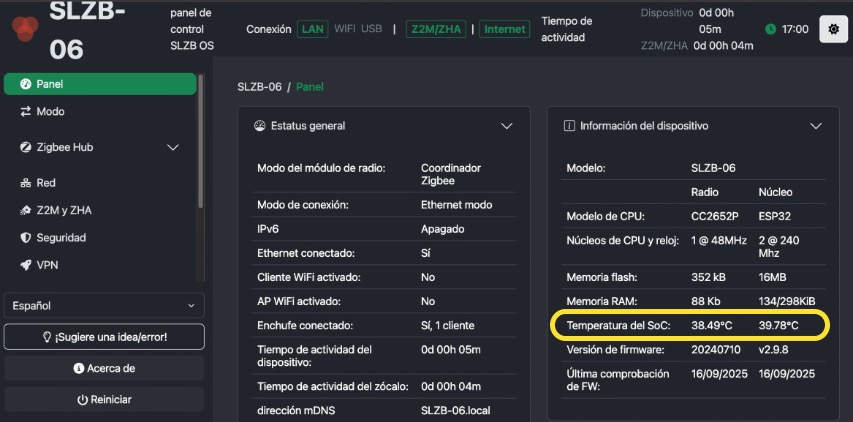Click the green clock icon beside 17:00

pos(770,29)
